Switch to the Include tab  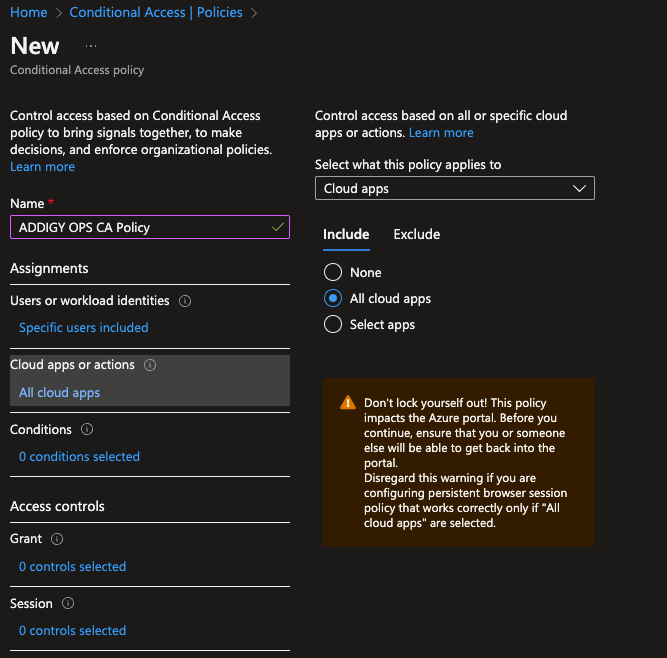tap(346, 234)
